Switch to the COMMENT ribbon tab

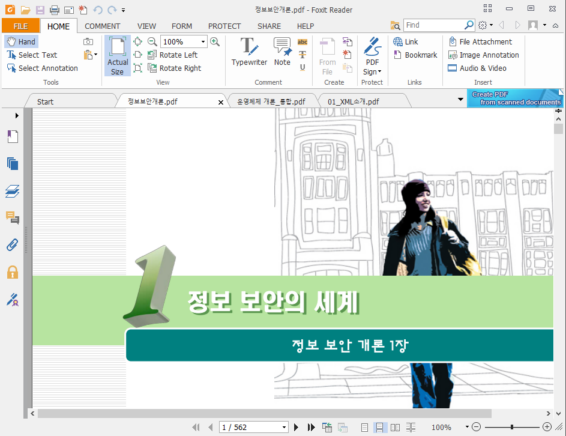tap(102, 26)
